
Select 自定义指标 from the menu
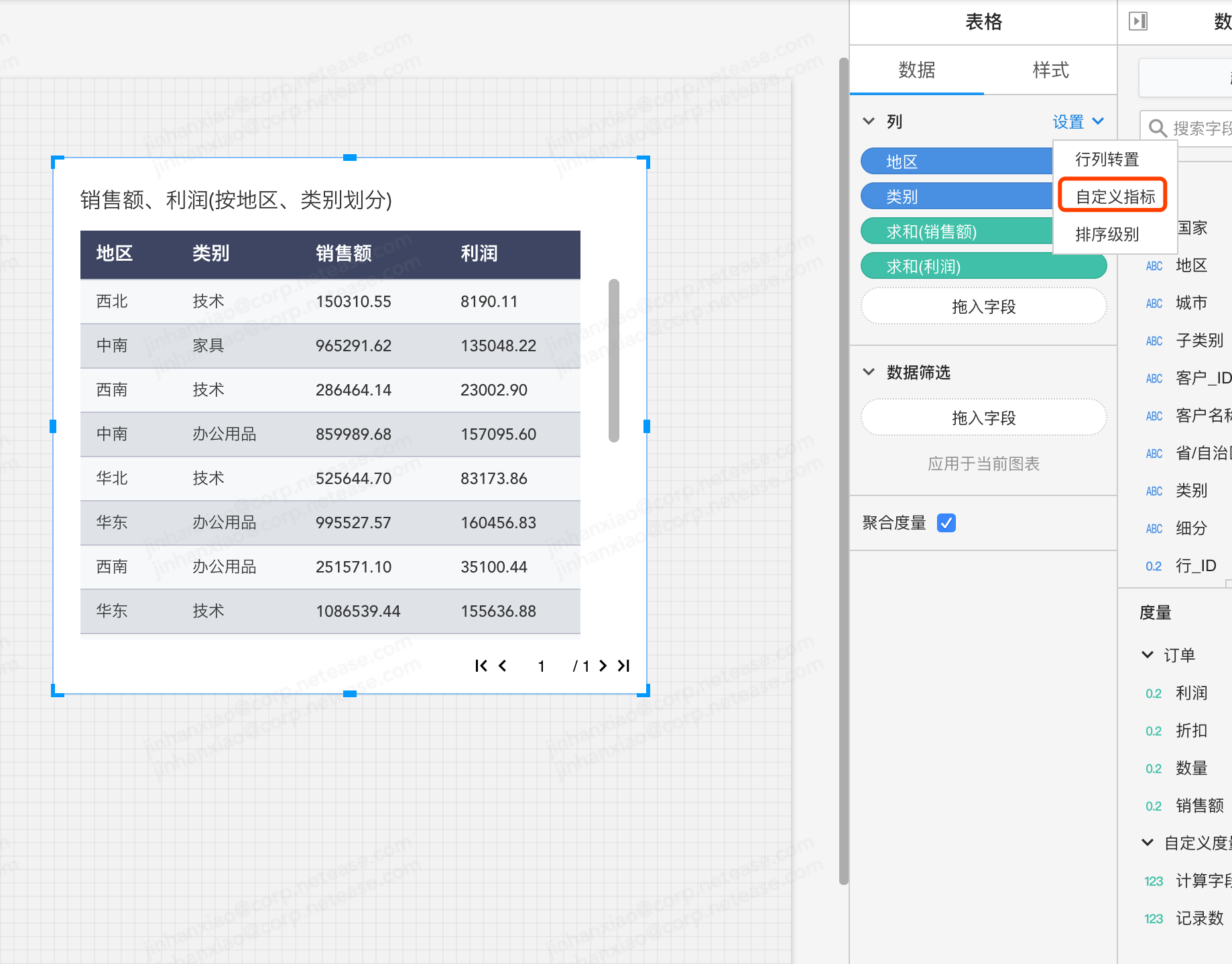[x=1115, y=196]
